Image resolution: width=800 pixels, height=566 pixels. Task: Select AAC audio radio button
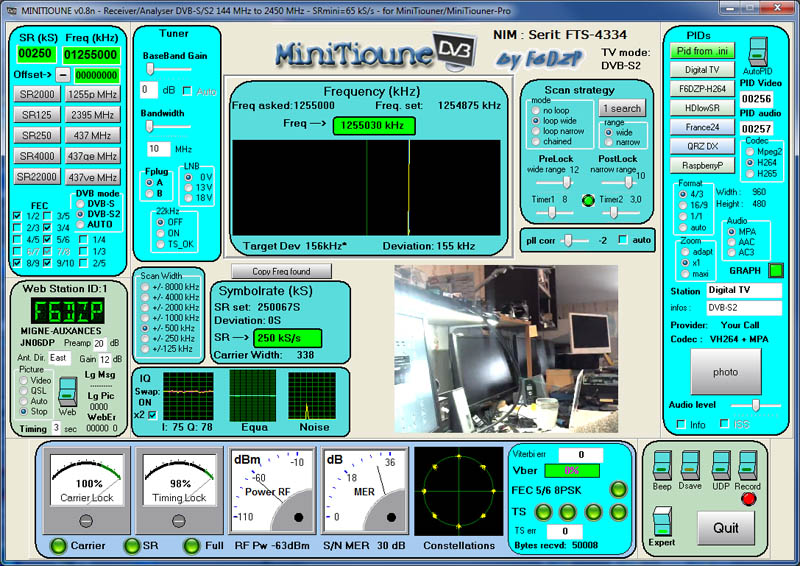click(x=732, y=242)
